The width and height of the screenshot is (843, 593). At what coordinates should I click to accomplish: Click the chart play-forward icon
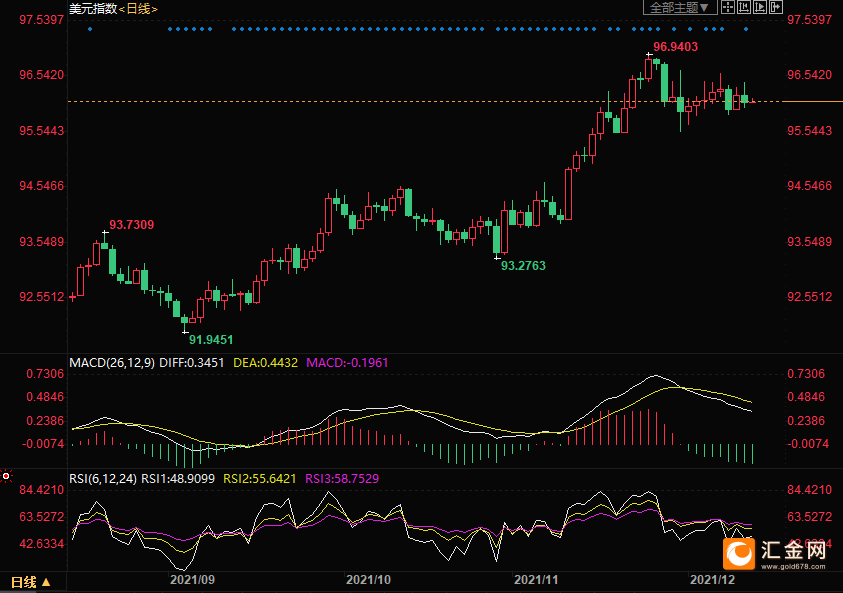(760, 8)
